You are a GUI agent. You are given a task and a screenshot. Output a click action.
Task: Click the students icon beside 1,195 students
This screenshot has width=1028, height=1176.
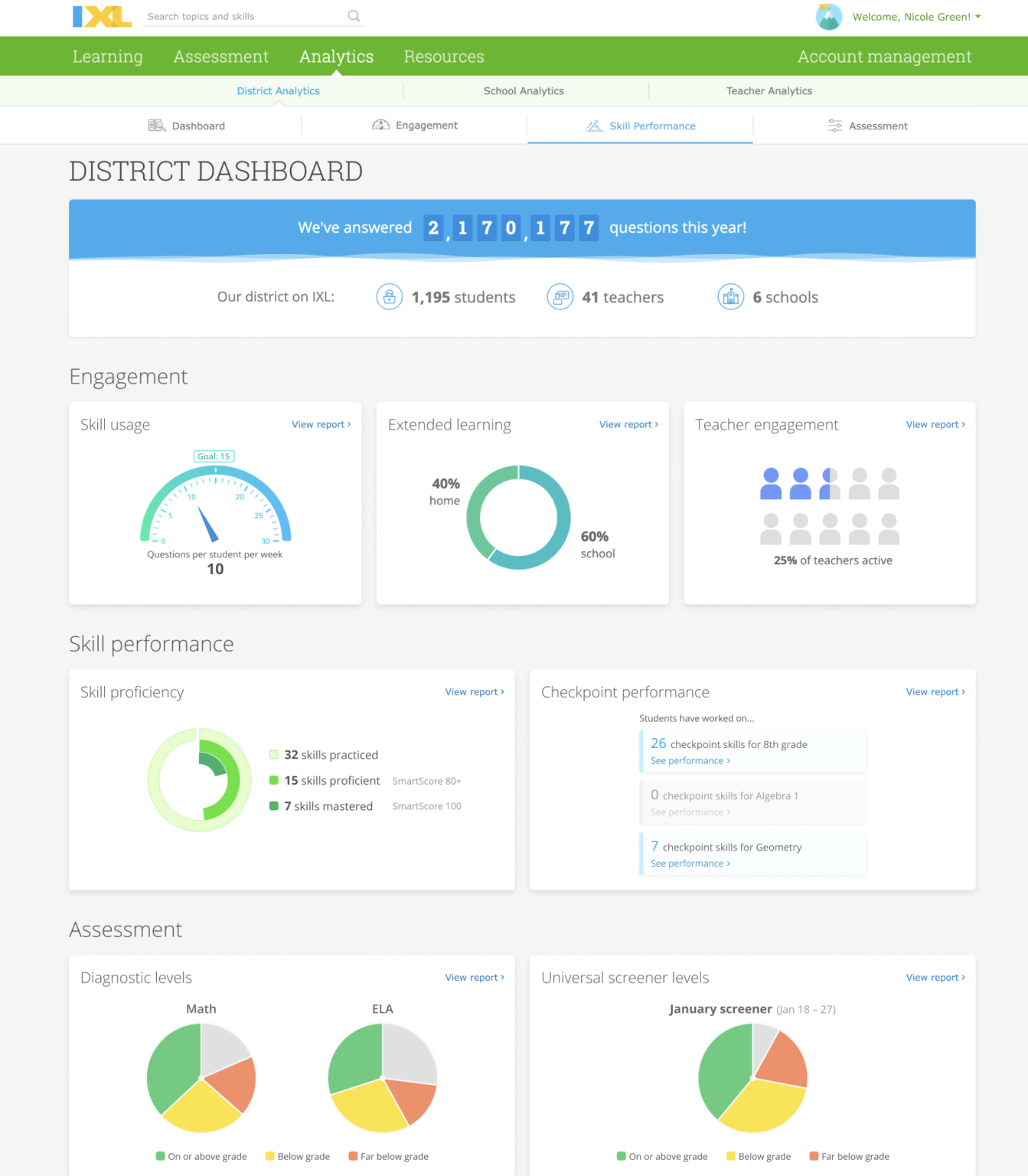[390, 296]
